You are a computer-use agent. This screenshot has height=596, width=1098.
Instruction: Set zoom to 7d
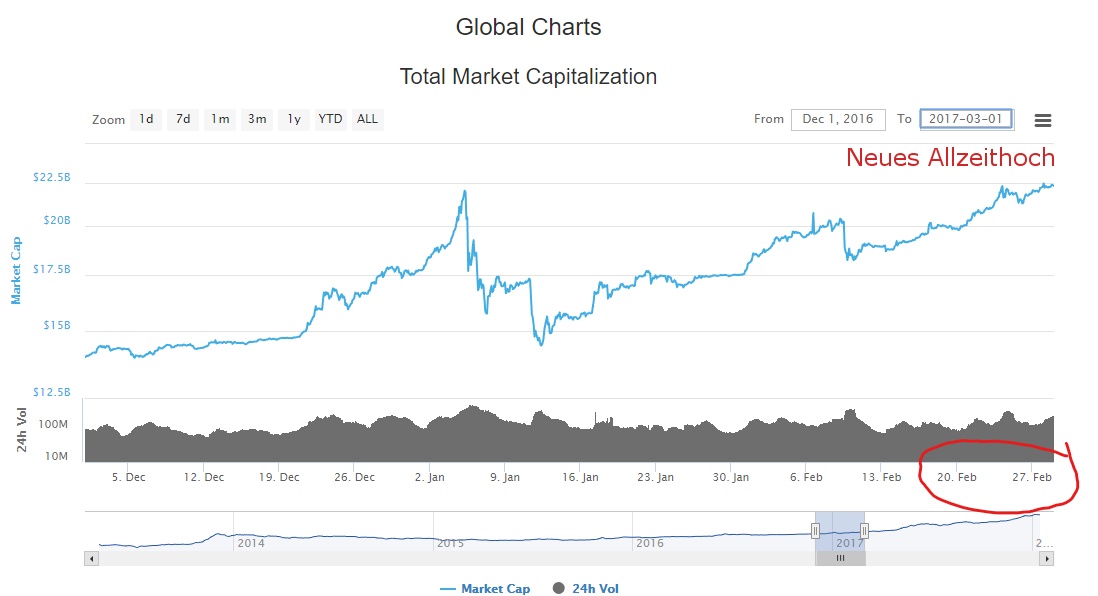[183, 119]
